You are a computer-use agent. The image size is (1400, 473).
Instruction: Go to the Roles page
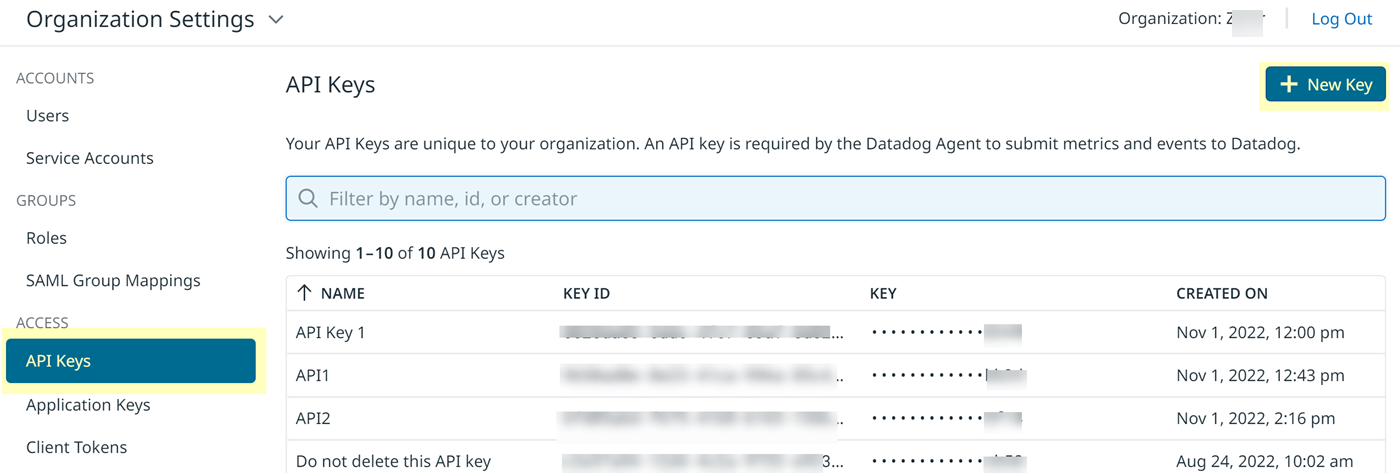47,238
